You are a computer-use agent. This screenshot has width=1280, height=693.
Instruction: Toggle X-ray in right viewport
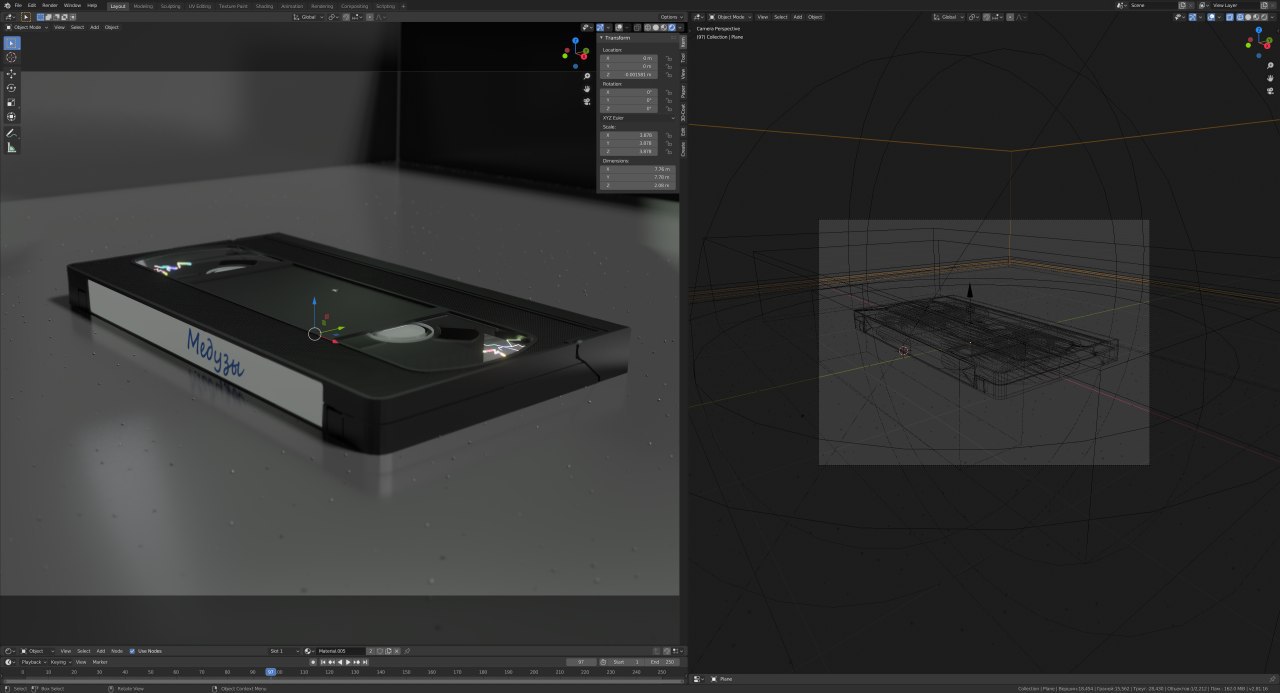pos(1229,17)
